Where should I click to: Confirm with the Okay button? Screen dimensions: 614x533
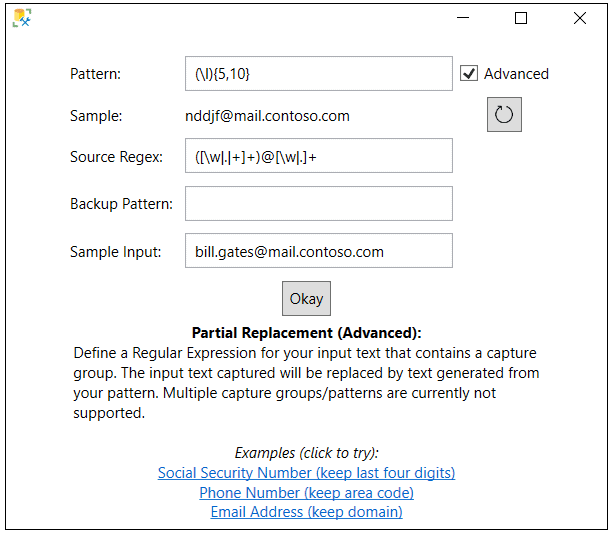click(306, 298)
